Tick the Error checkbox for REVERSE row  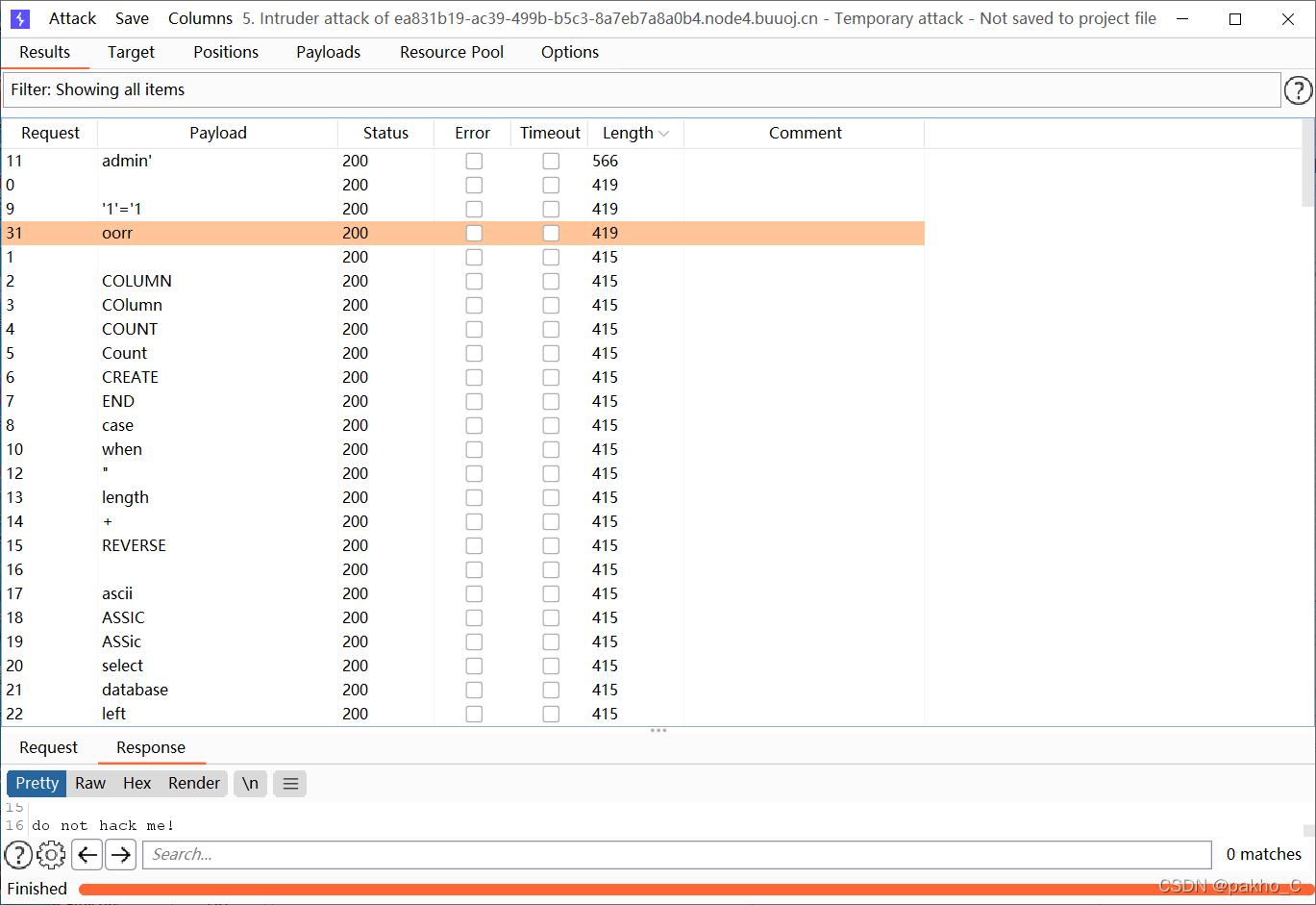tap(474, 545)
